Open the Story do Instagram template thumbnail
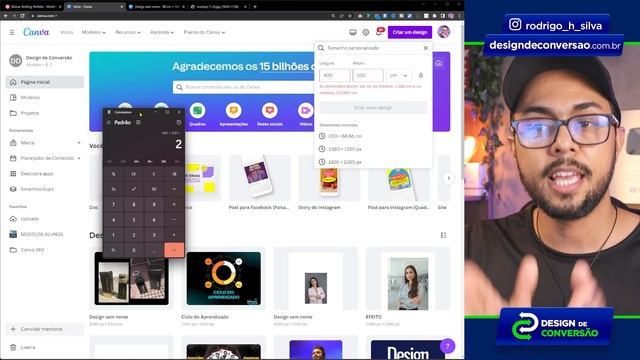 (329, 178)
